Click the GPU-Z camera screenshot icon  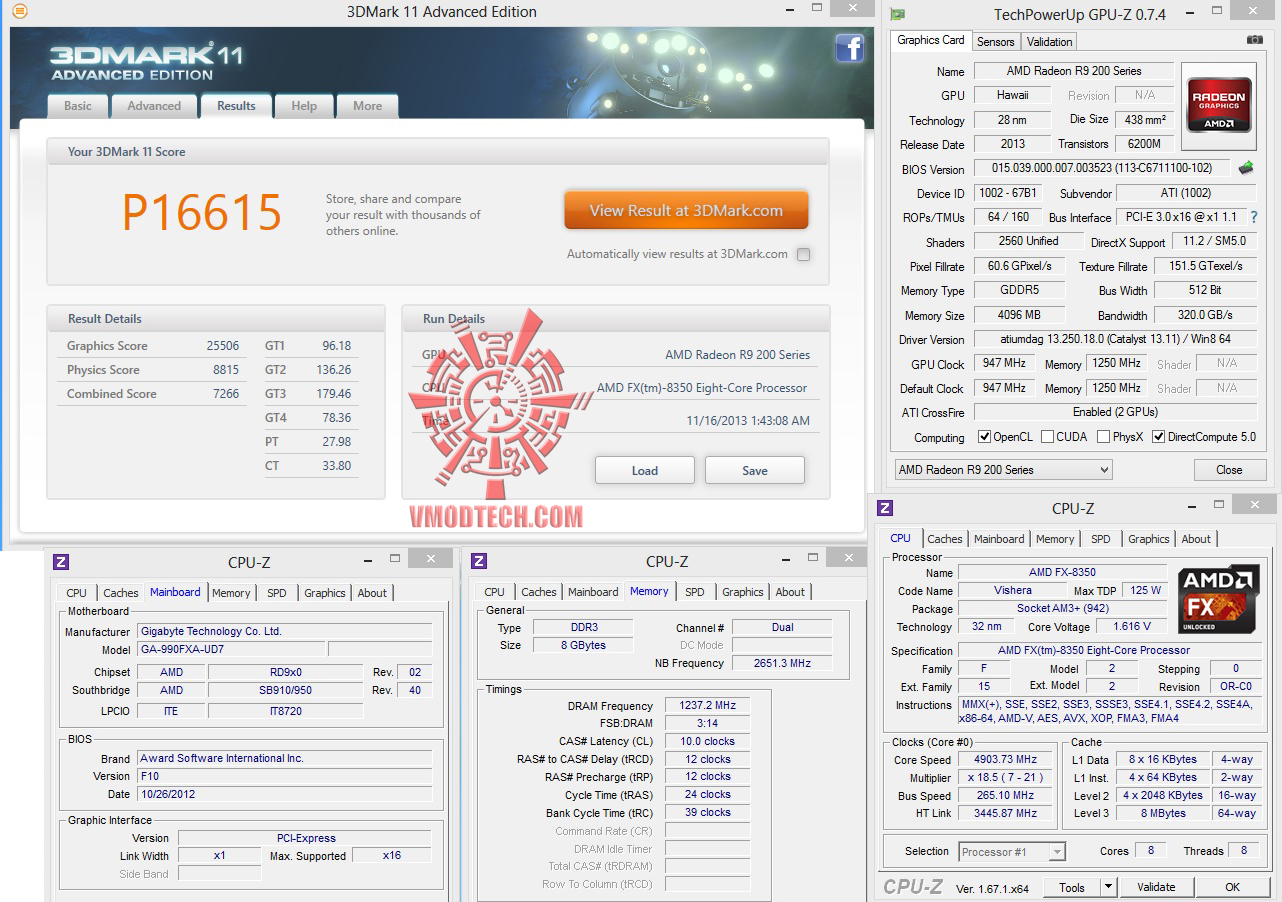tap(1254, 40)
